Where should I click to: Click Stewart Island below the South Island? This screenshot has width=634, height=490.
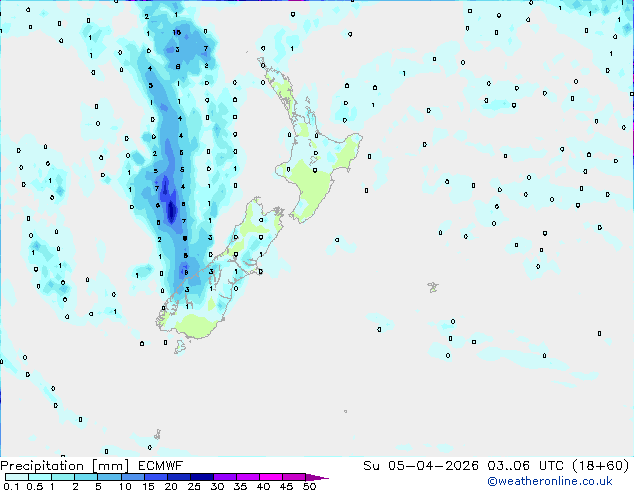(x=180, y=346)
